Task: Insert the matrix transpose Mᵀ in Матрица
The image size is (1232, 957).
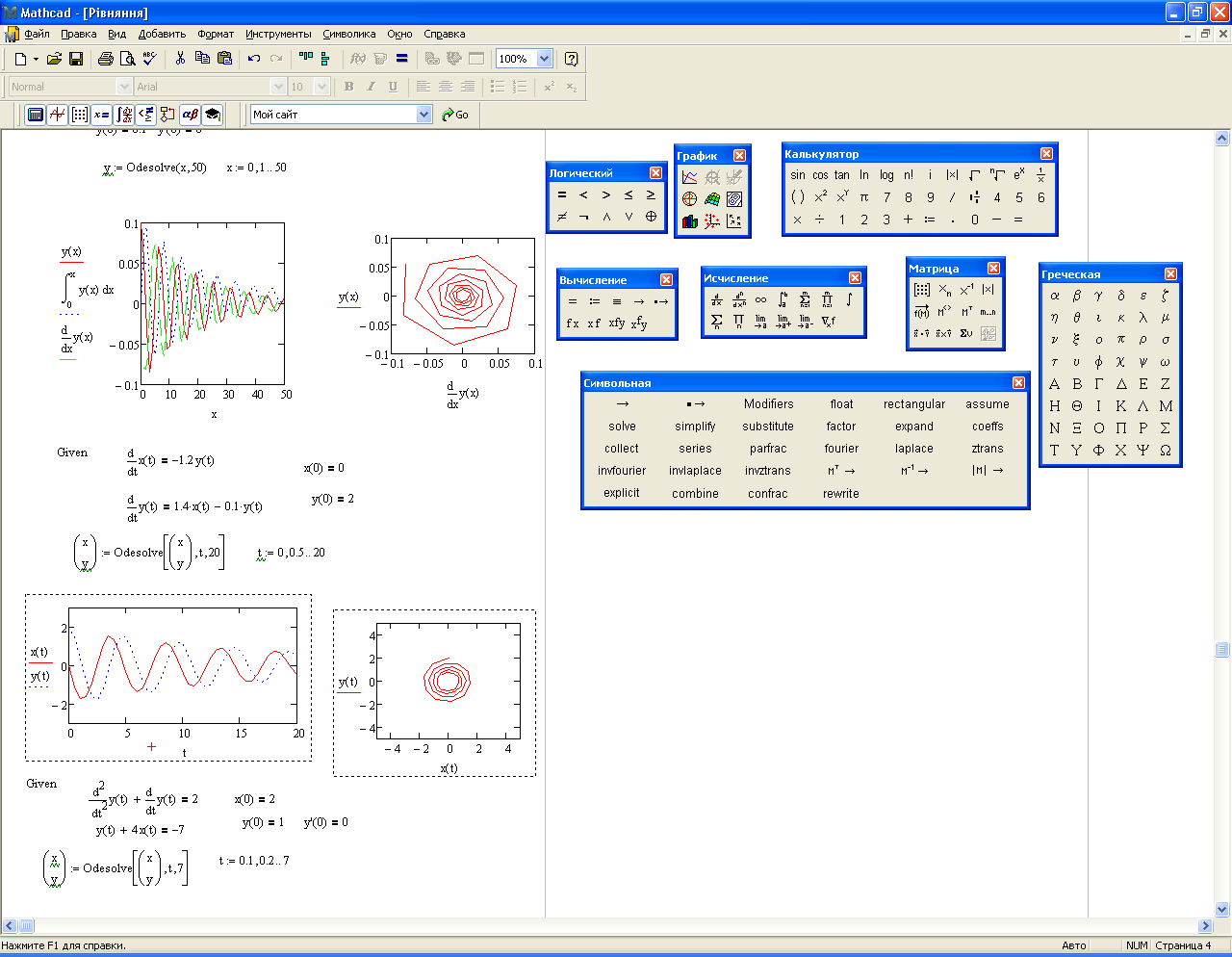Action: coord(966,312)
